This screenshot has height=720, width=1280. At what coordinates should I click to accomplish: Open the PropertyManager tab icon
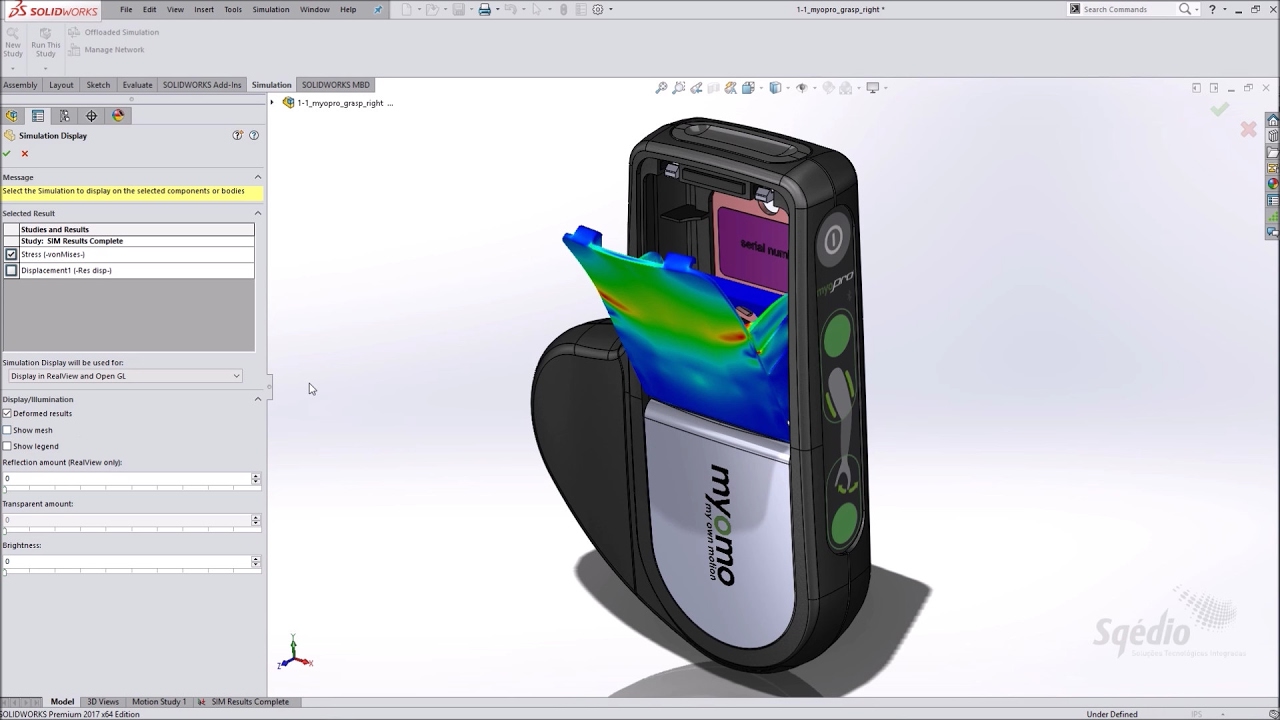(38, 116)
